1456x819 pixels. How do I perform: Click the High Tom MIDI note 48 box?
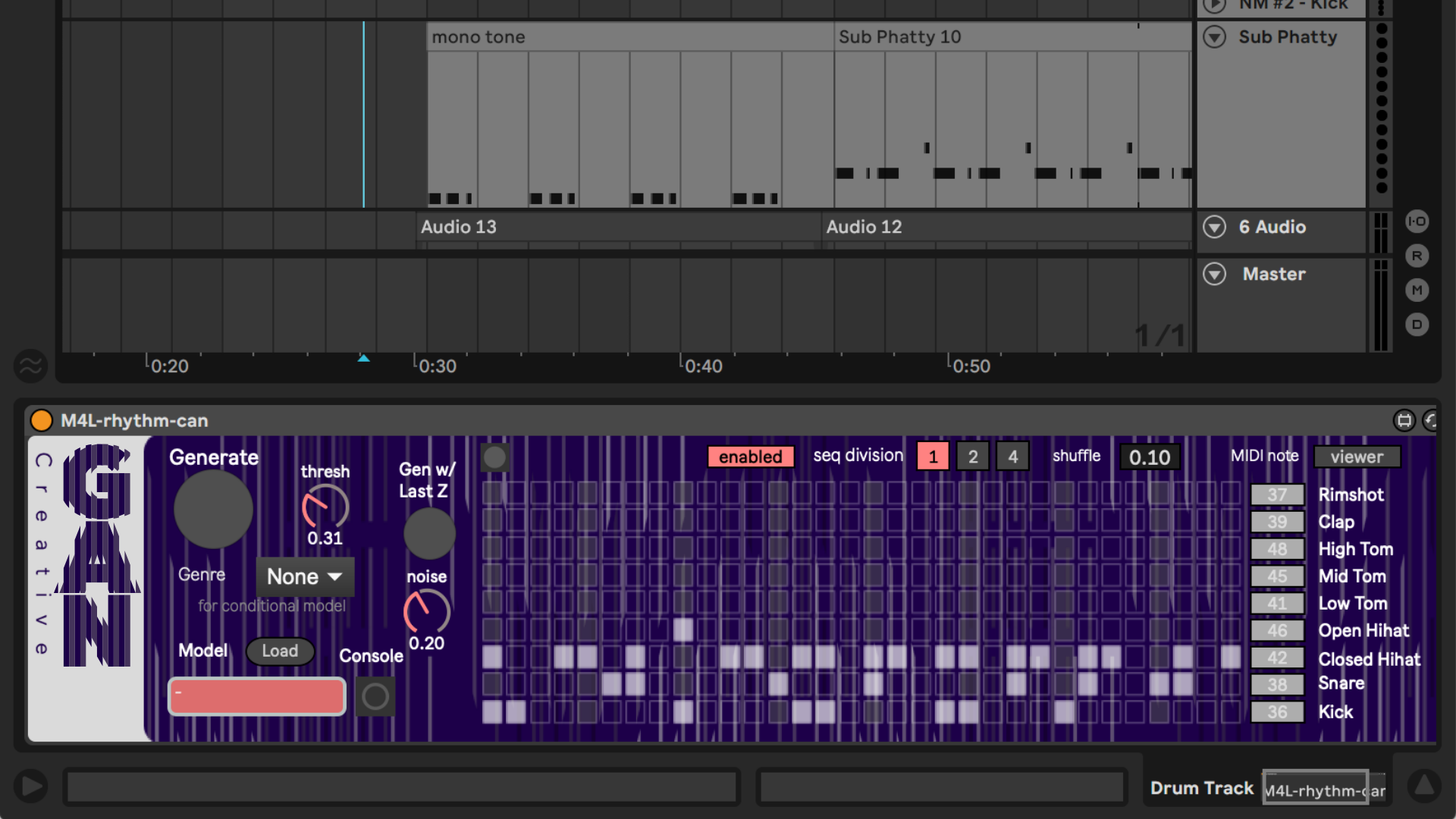coord(1278,549)
